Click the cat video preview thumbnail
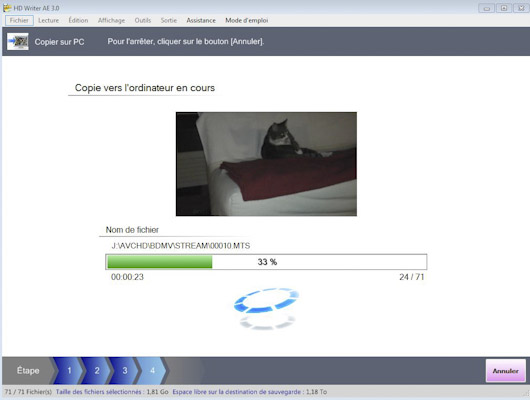 pyautogui.click(x=266, y=164)
